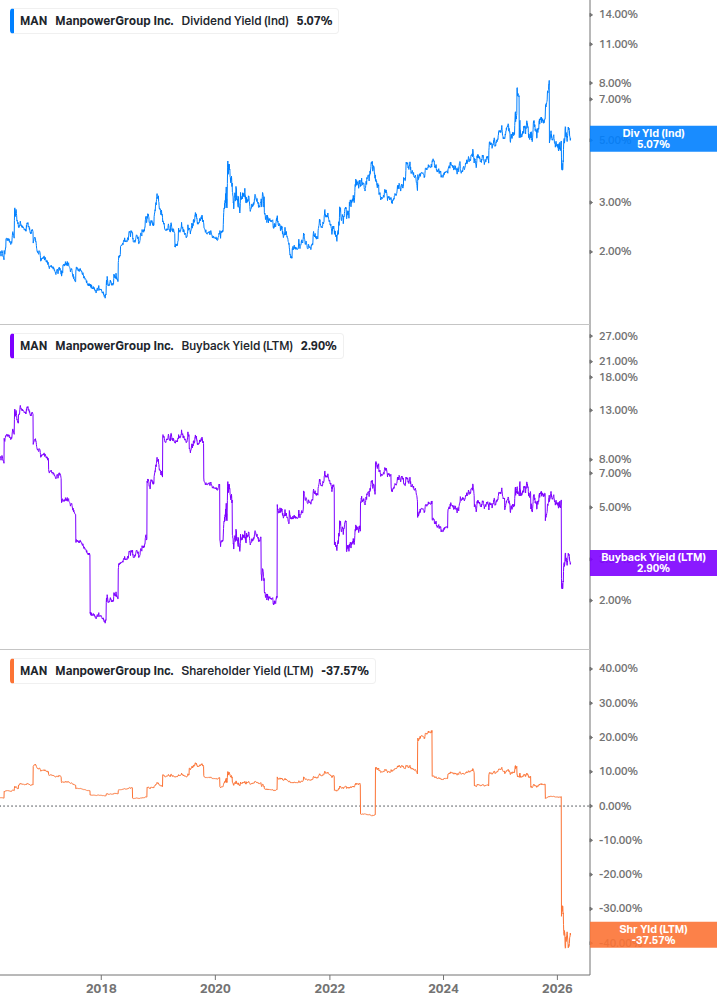717x1005 pixels.
Task: Click the purple Buyback Yield color bar
Action: pos(12,346)
